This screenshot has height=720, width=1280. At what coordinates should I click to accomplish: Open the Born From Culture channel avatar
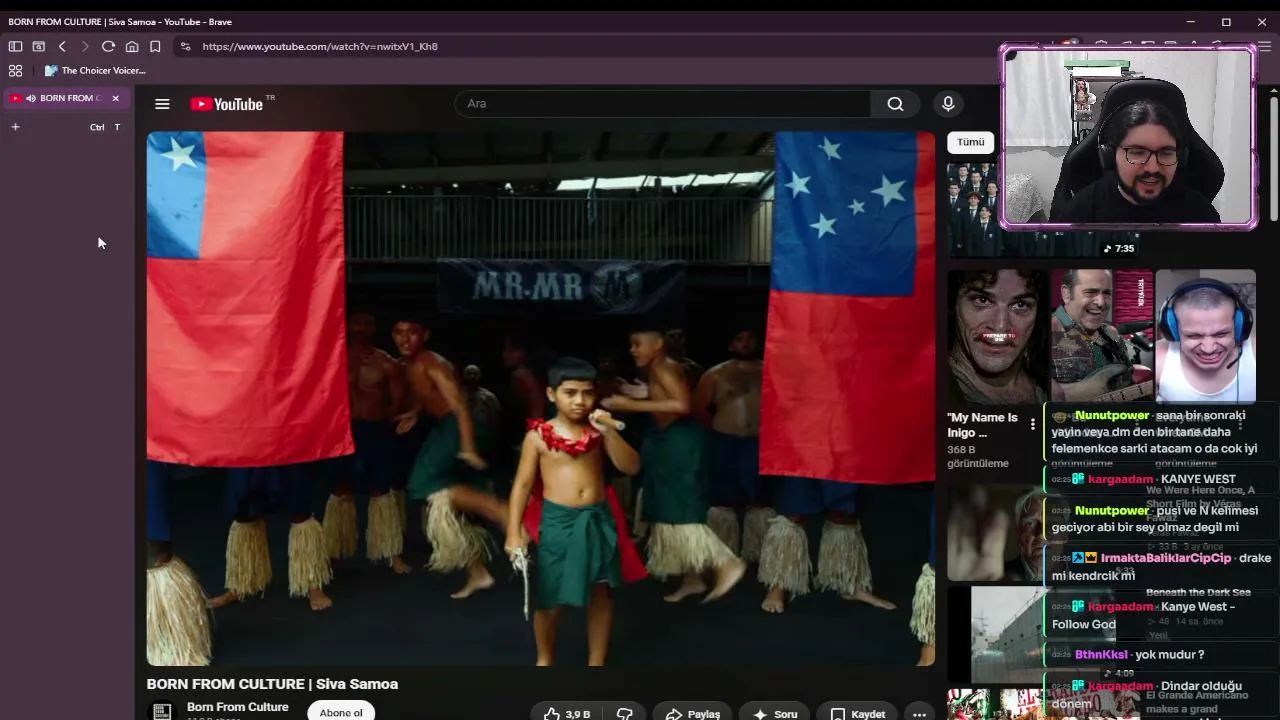click(x=160, y=711)
